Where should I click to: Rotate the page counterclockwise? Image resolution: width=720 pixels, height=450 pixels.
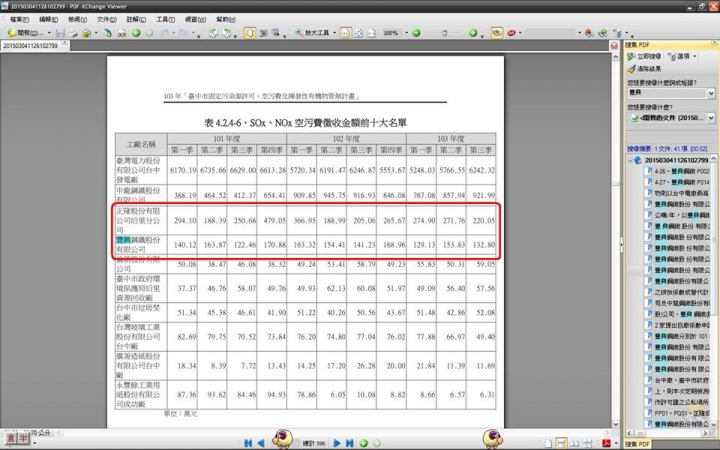tap(213, 33)
